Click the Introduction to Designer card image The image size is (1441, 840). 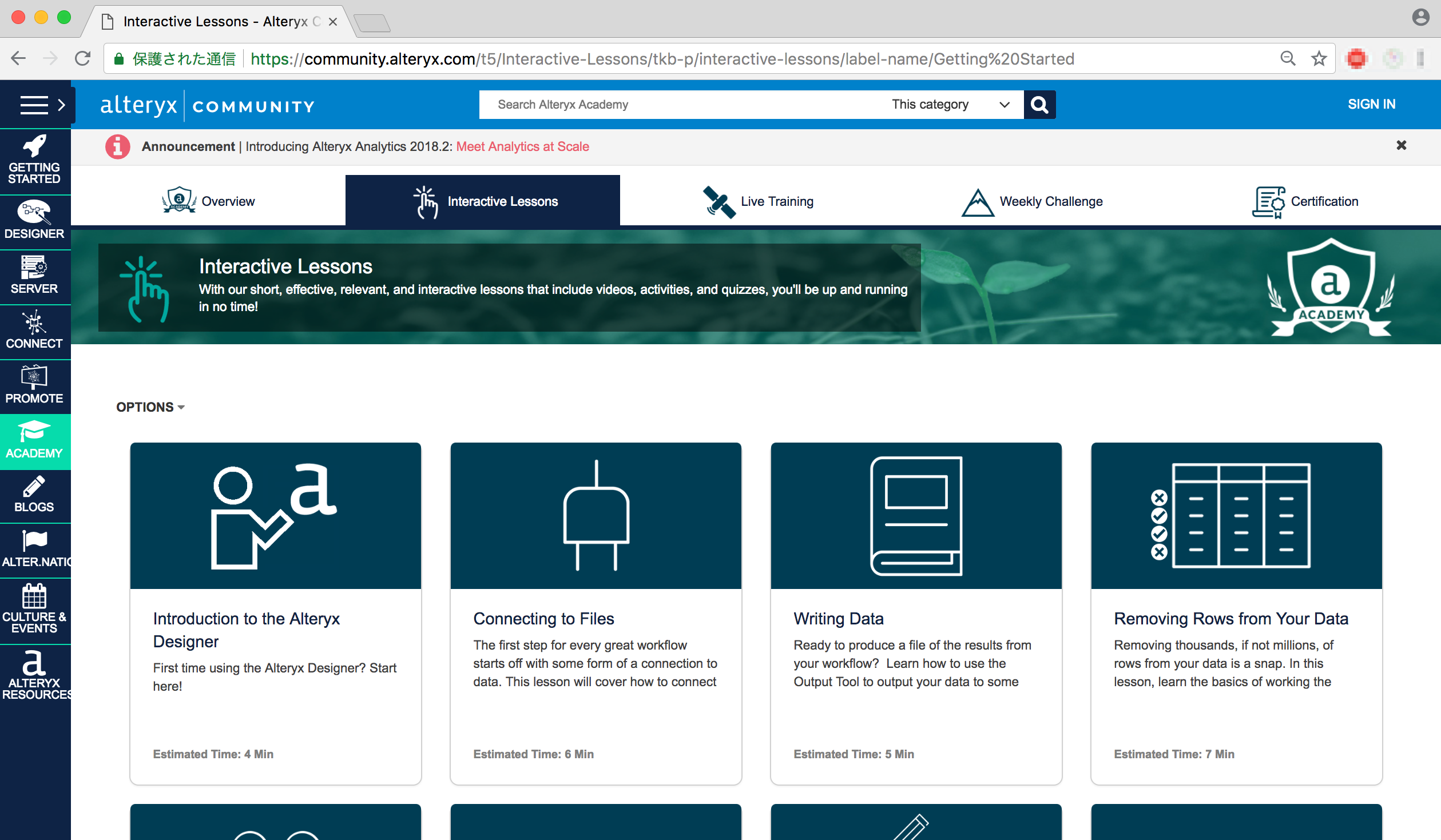coord(275,516)
